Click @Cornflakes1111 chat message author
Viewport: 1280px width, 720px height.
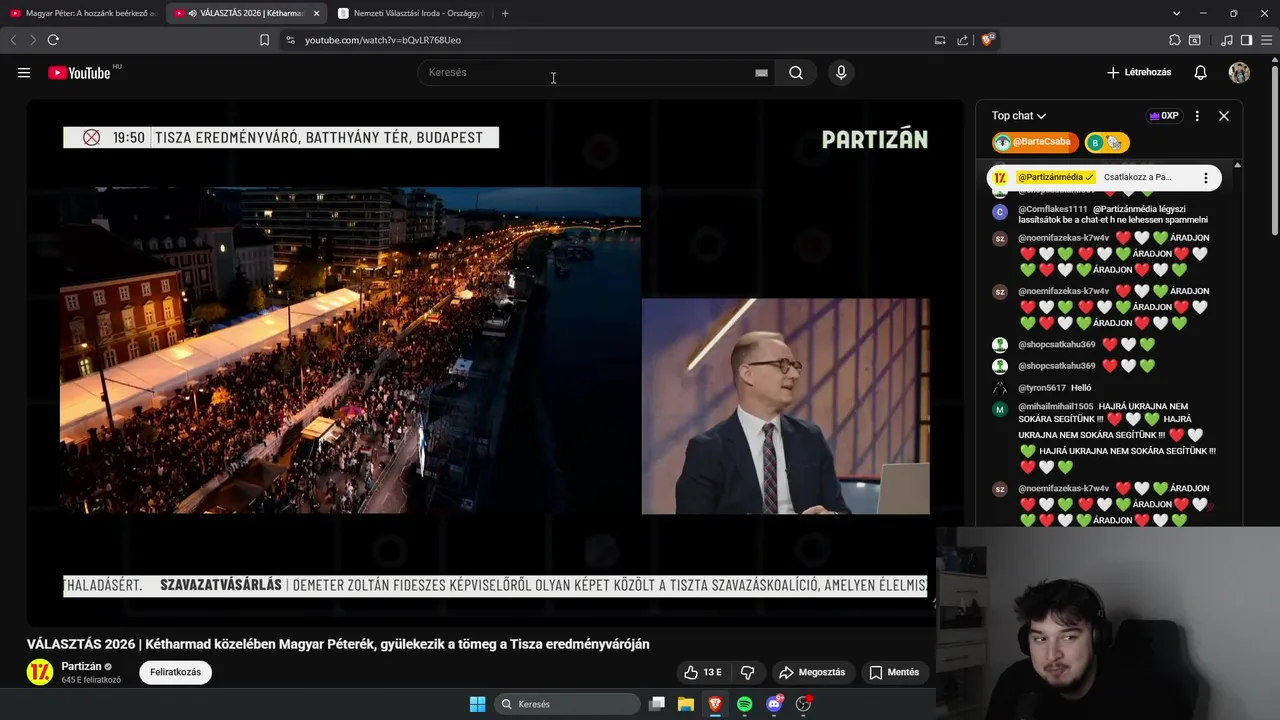[1053, 209]
